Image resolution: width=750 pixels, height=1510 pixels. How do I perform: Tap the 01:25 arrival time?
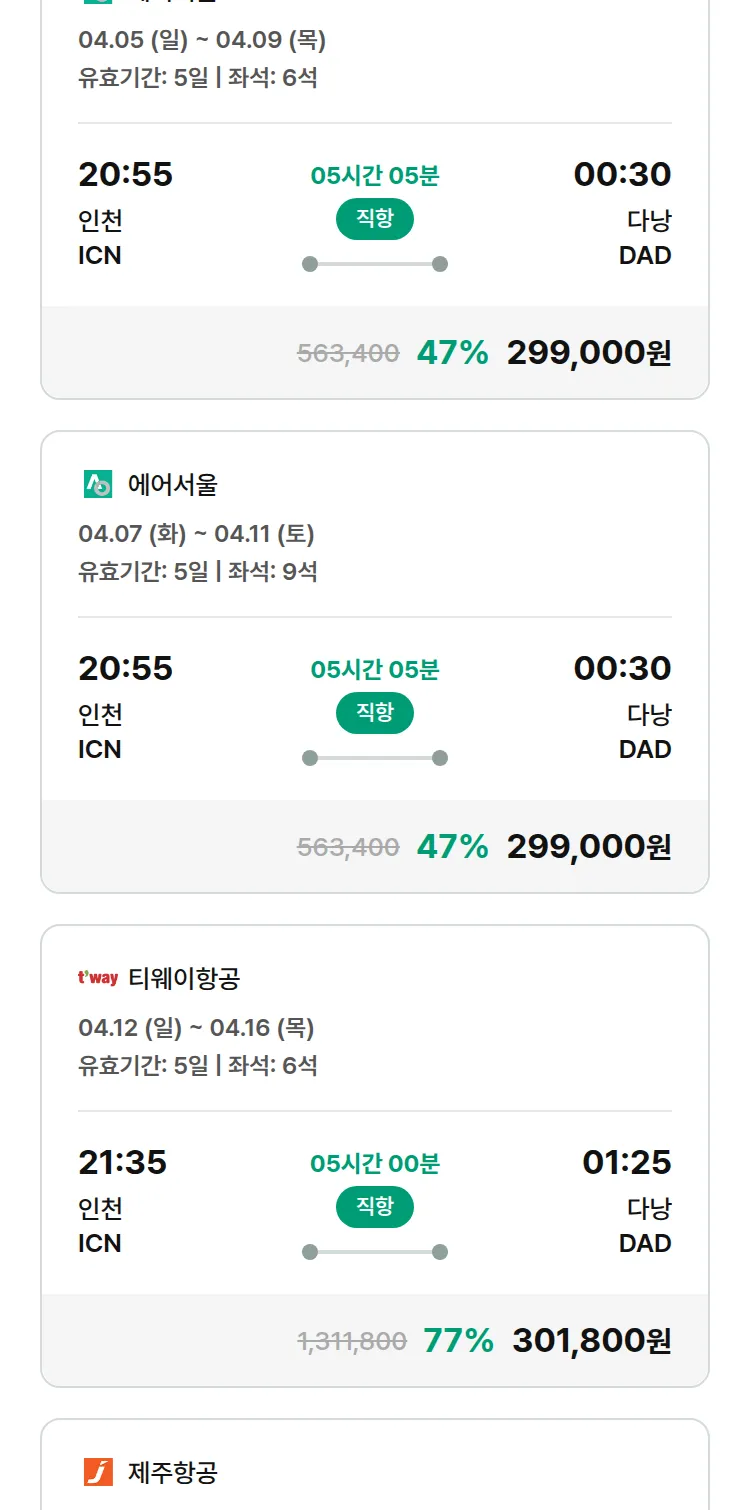coord(627,1162)
